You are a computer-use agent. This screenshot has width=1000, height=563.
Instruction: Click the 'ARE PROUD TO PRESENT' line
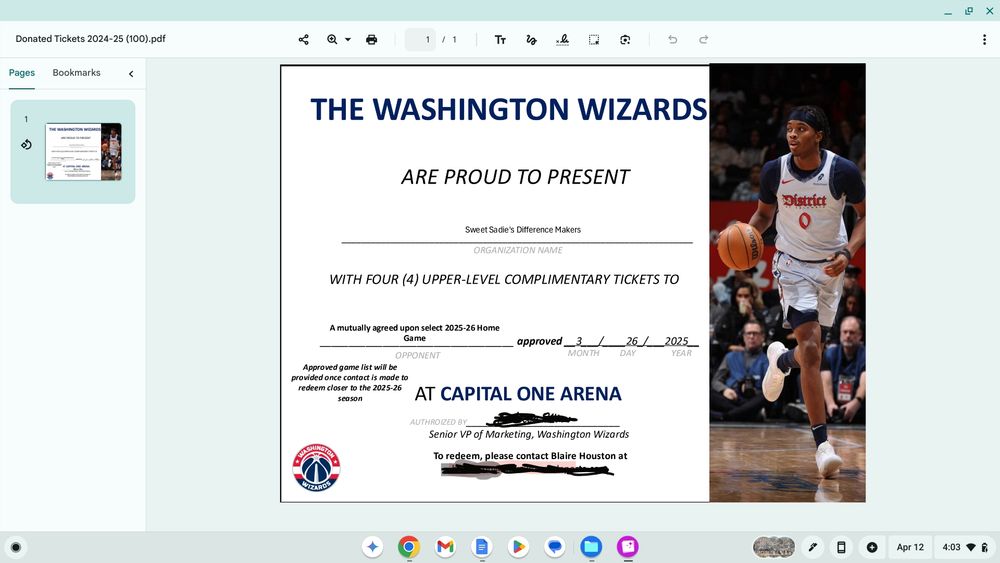pyautogui.click(x=515, y=177)
